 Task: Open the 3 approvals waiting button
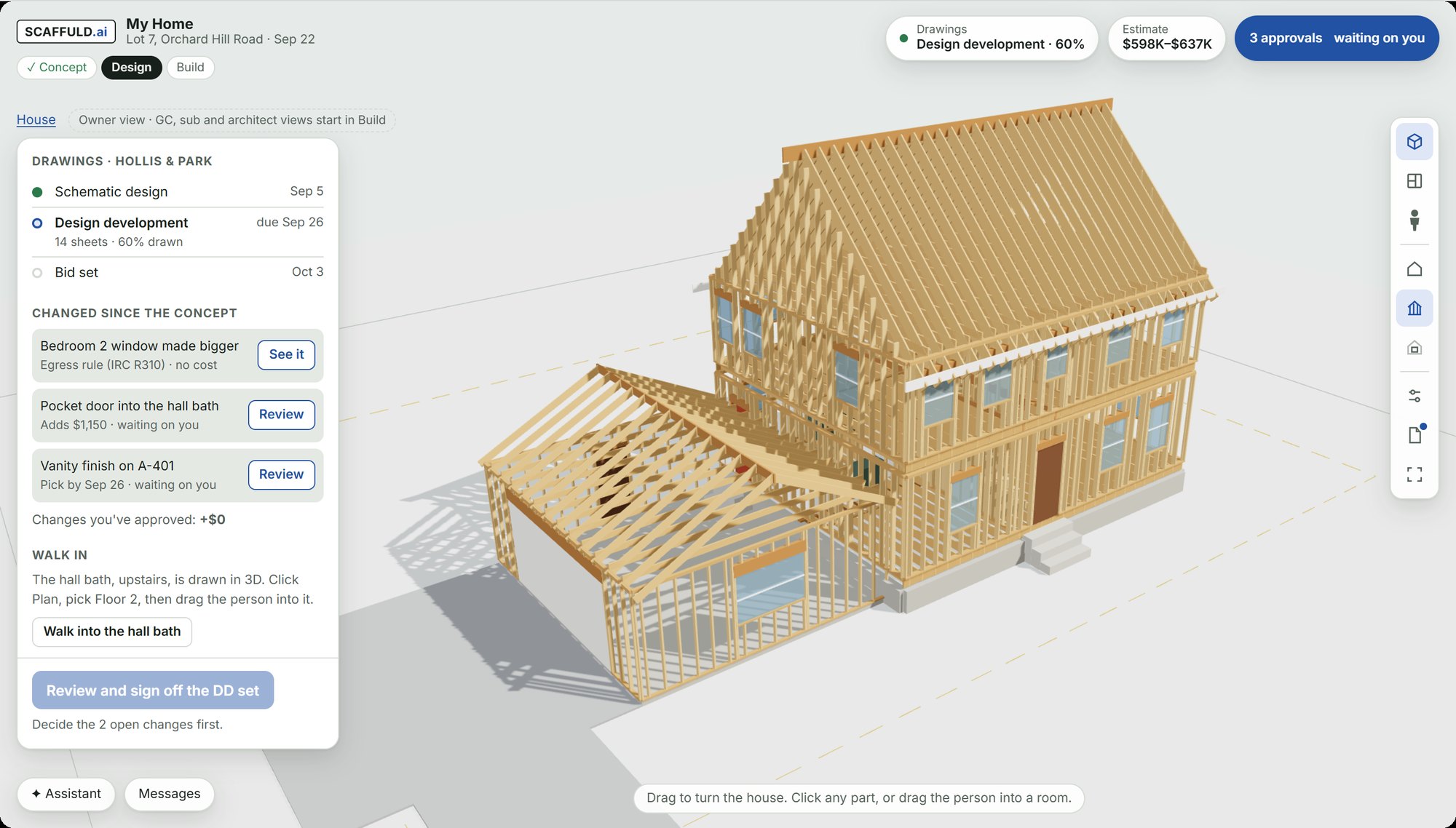click(1337, 38)
